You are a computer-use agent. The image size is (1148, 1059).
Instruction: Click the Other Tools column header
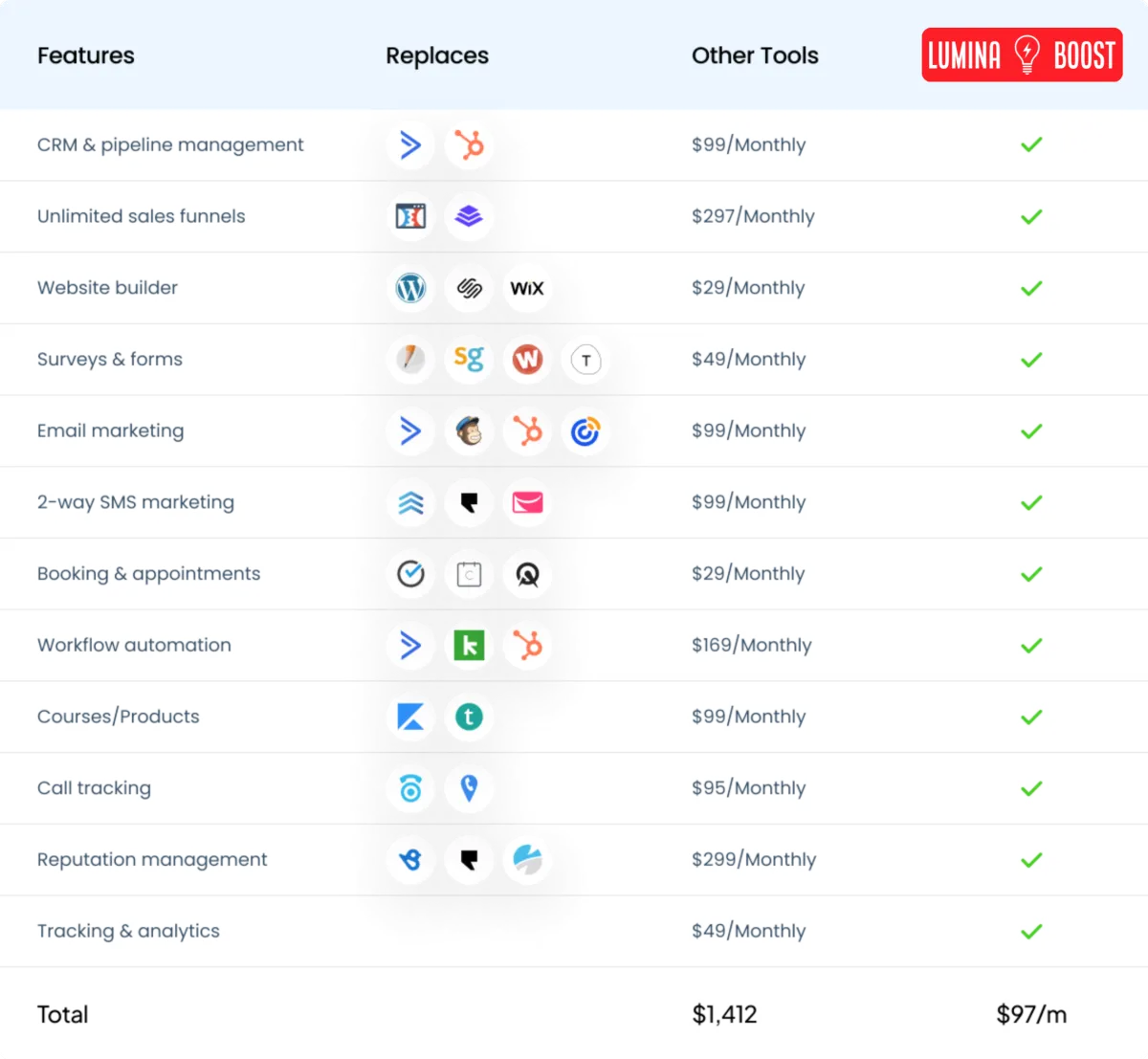tap(755, 55)
